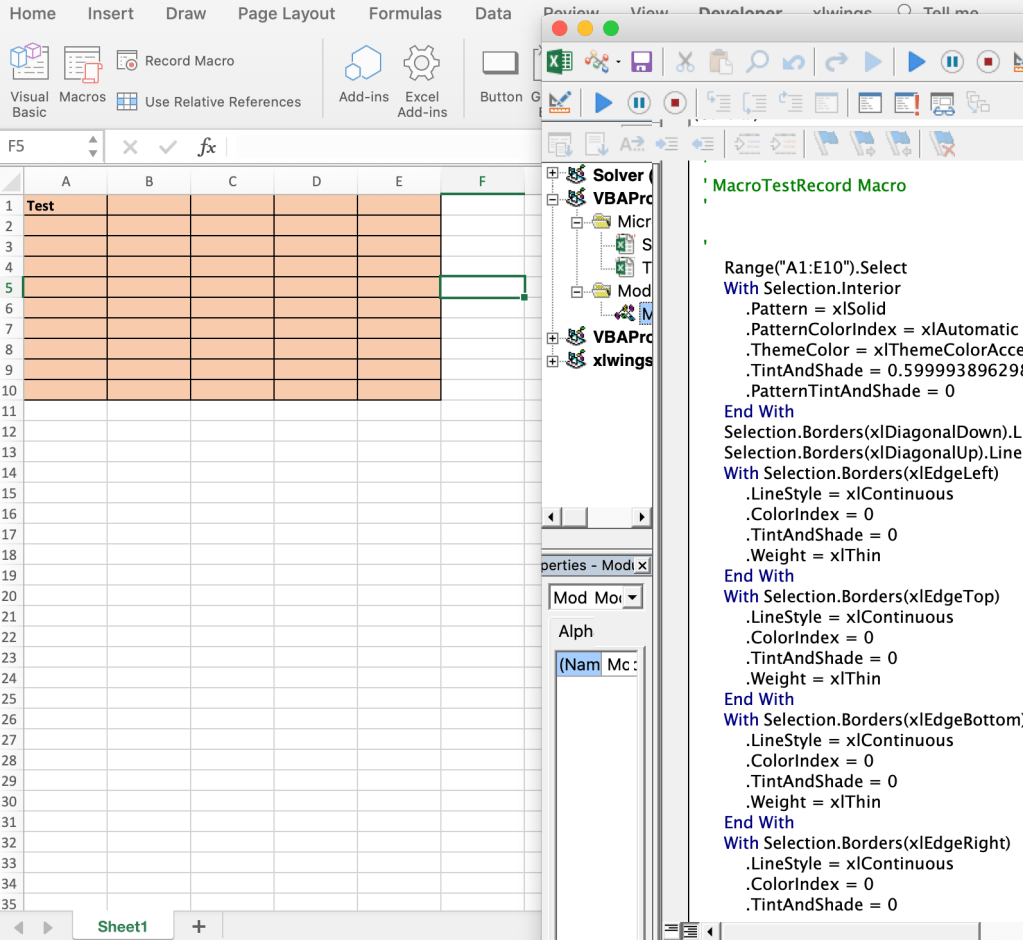The width and height of the screenshot is (1023, 940).
Task: Click the Add-ins hexagon icon
Action: click(x=363, y=63)
